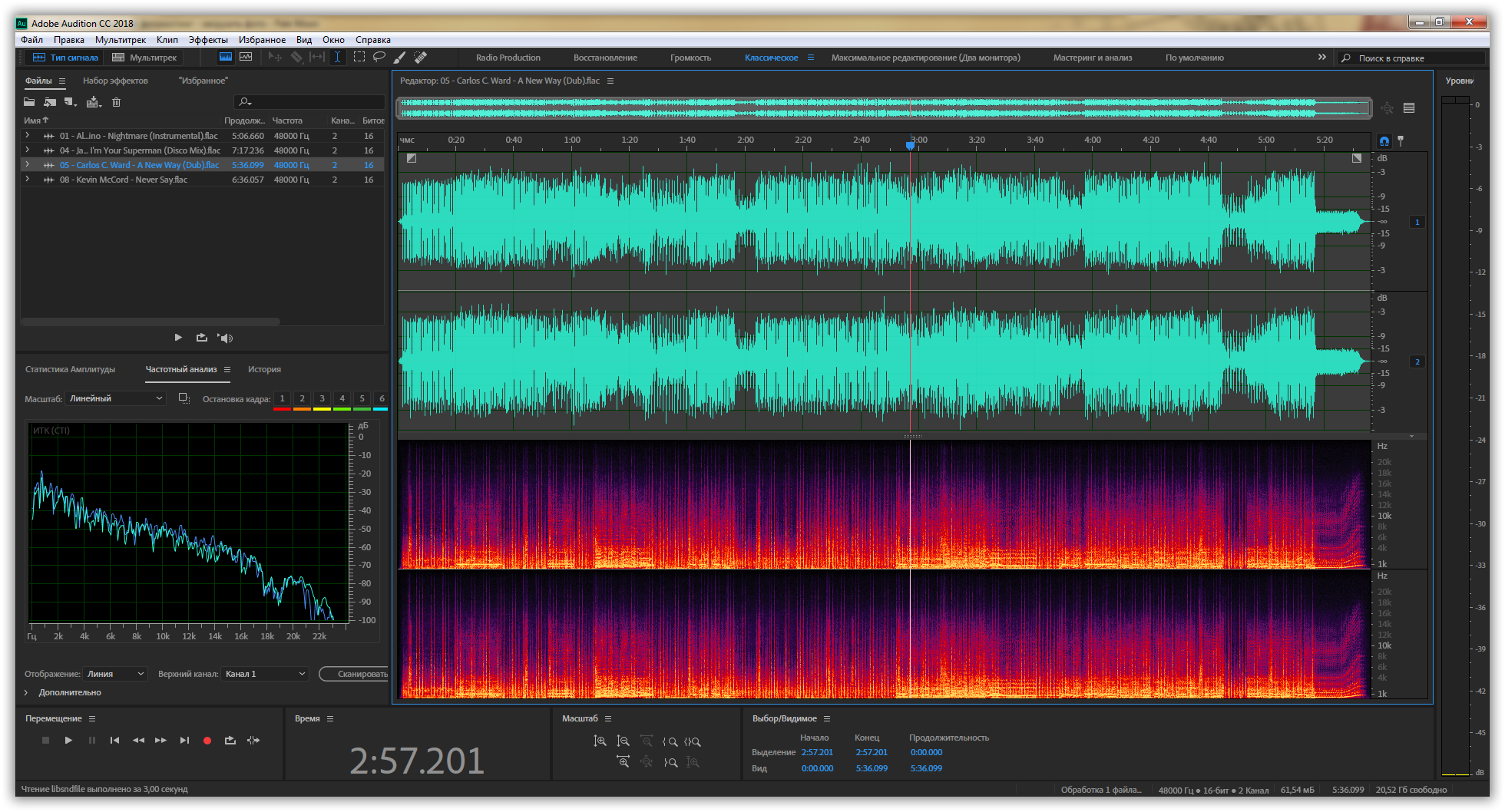
Task: Open the Файл menu
Action: [31, 40]
